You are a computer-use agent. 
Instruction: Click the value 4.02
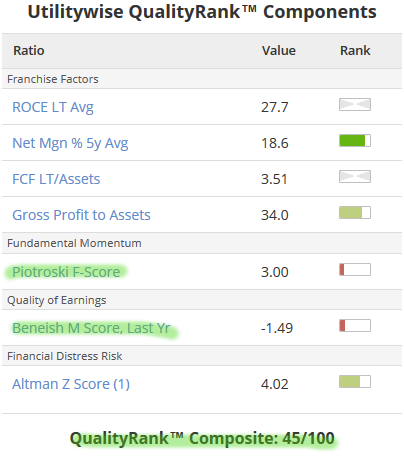[x=275, y=384]
